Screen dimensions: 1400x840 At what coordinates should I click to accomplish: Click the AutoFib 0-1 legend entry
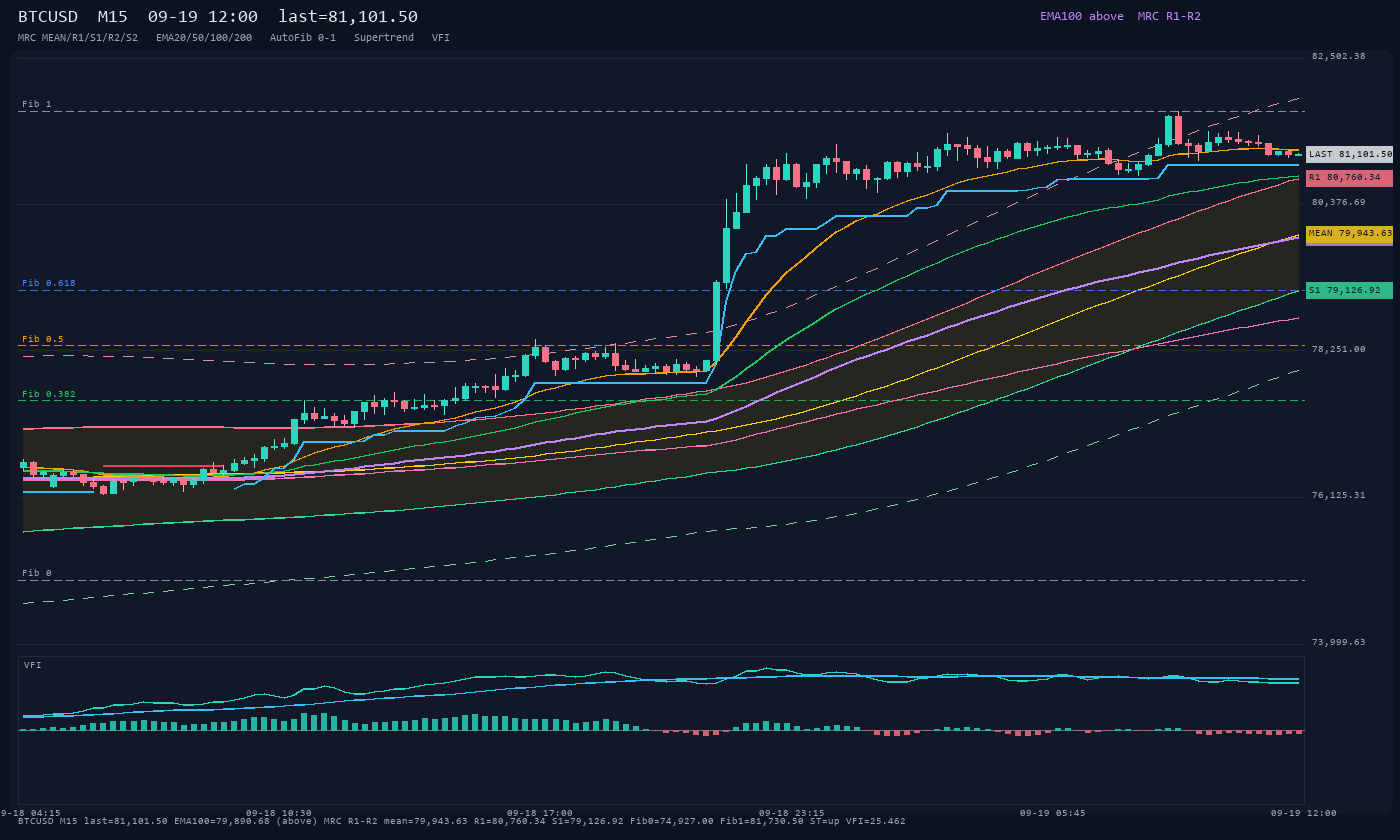click(303, 37)
